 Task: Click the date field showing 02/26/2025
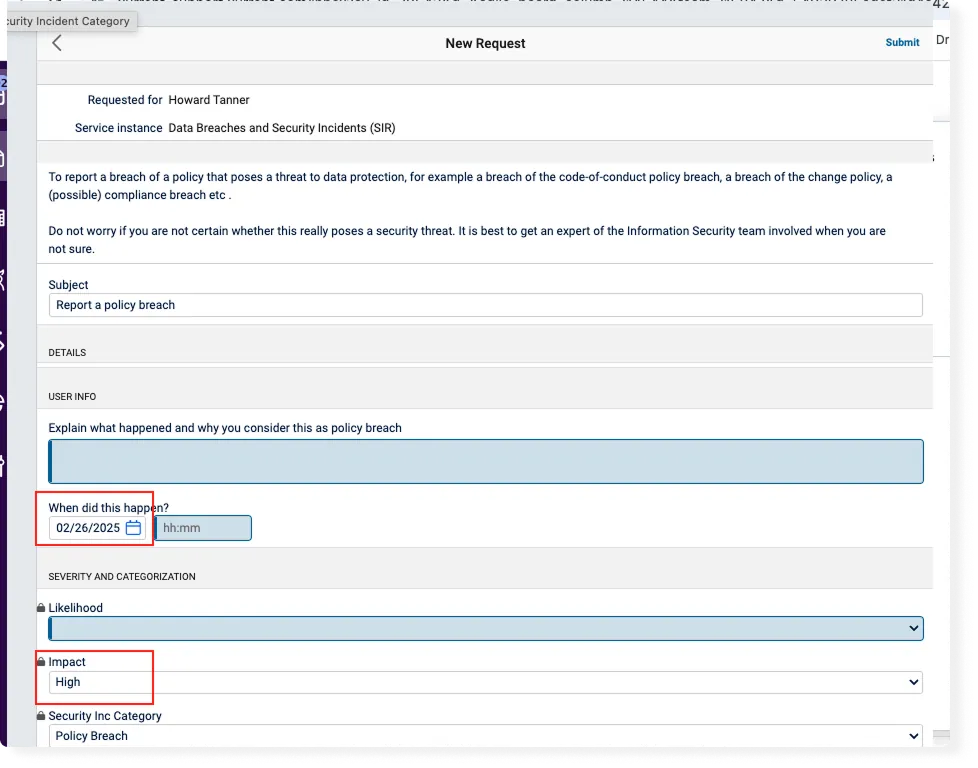[88, 528]
